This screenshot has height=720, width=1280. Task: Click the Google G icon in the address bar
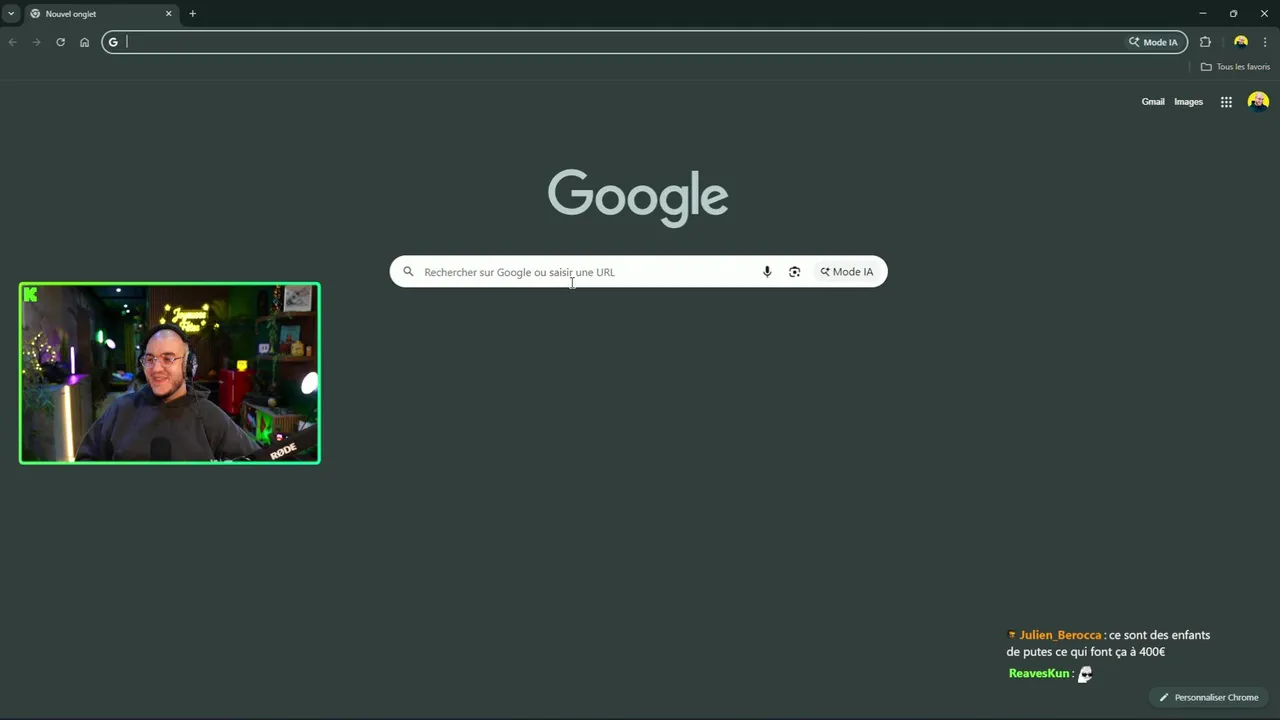click(x=113, y=42)
